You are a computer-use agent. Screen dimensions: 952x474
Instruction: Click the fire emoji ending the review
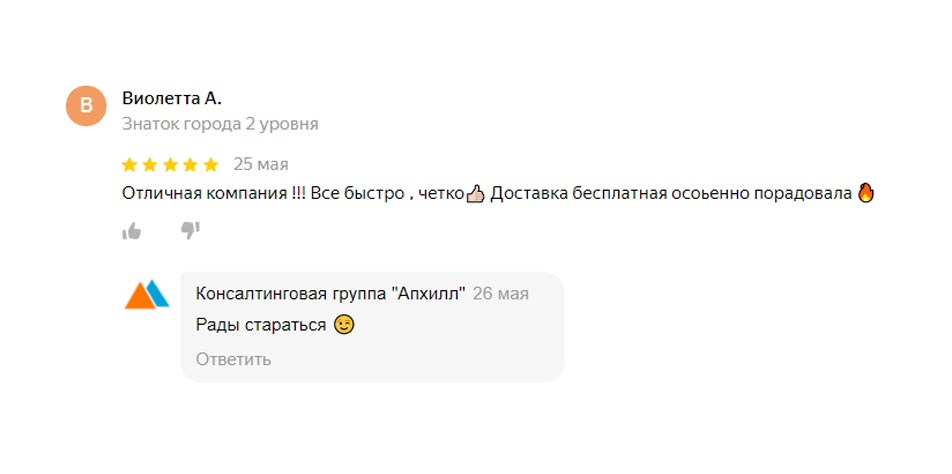pyautogui.click(x=866, y=193)
